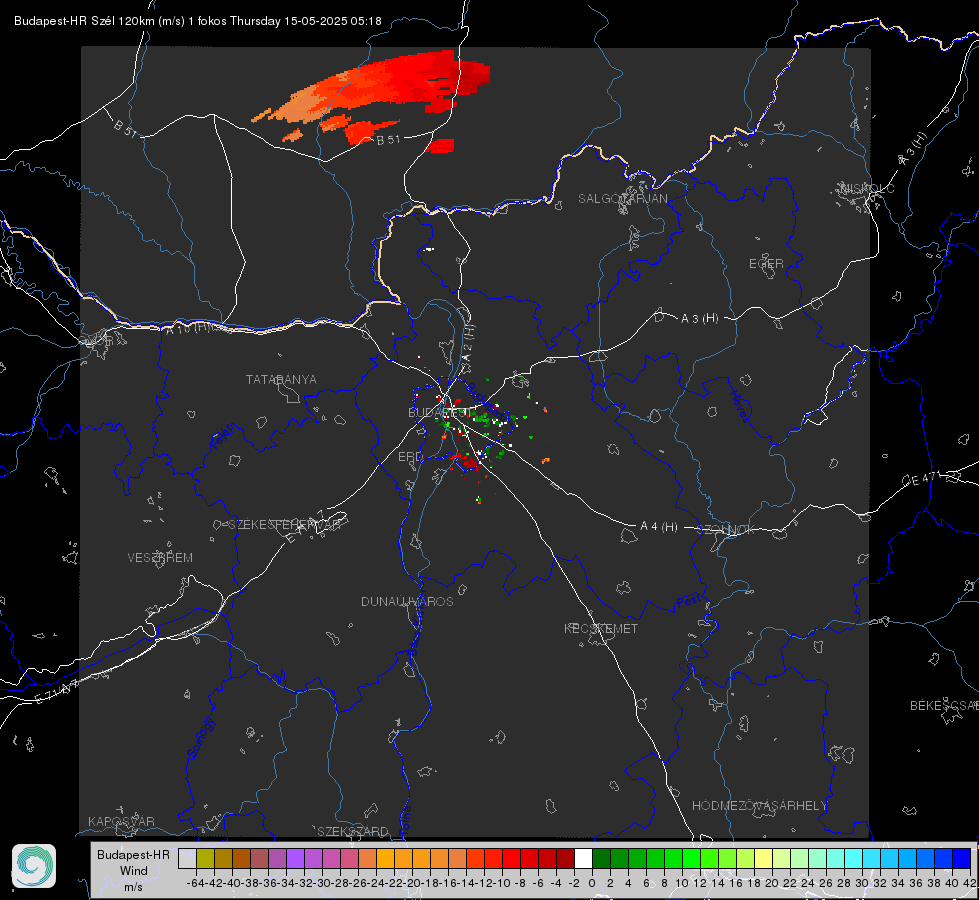This screenshot has height=900, width=979.
Task: Select the white swatch between -2 and 0
Action: coord(583,858)
